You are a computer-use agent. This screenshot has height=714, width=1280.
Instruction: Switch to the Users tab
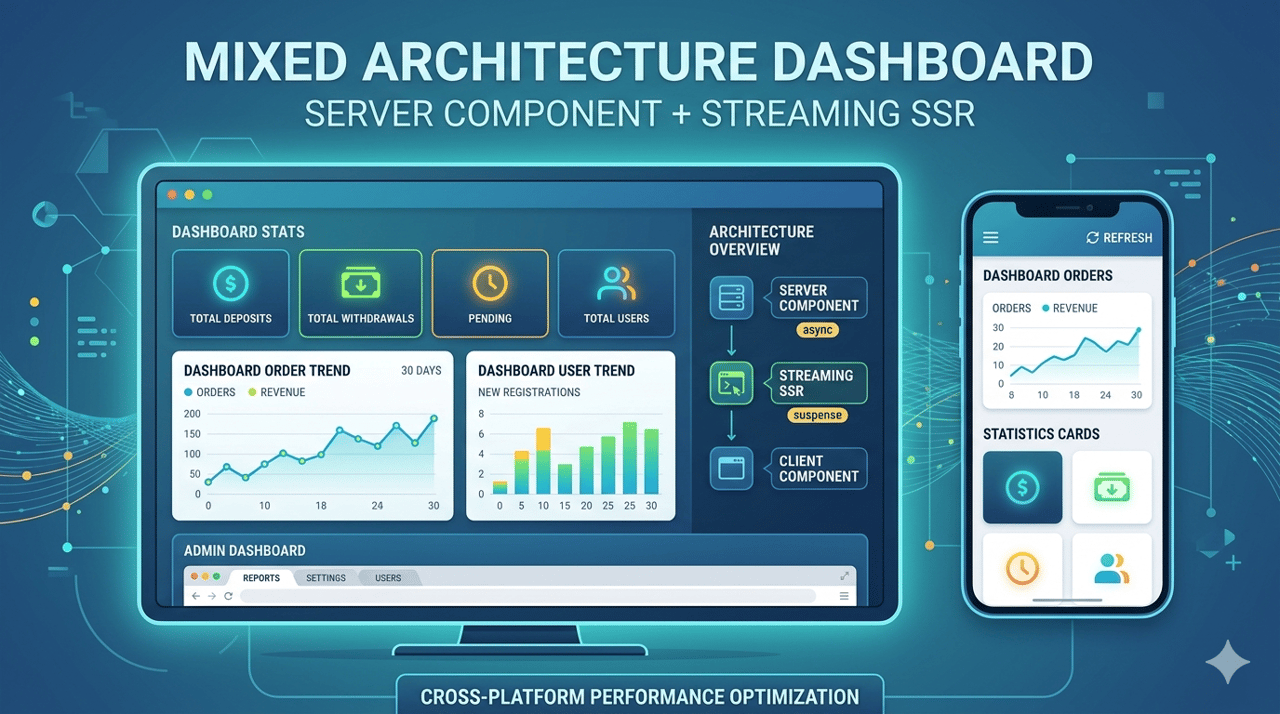(388, 578)
